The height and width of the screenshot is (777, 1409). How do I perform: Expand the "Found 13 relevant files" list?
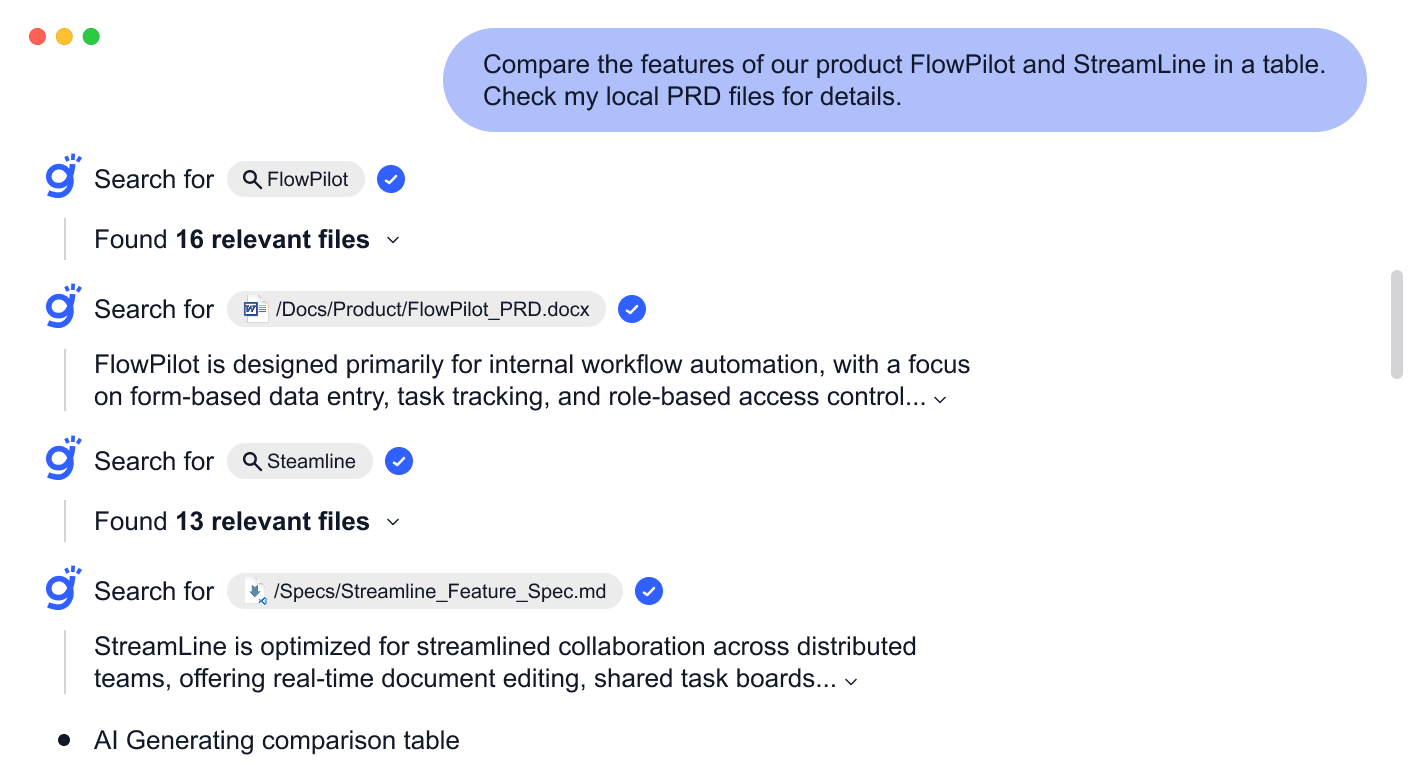(x=392, y=522)
